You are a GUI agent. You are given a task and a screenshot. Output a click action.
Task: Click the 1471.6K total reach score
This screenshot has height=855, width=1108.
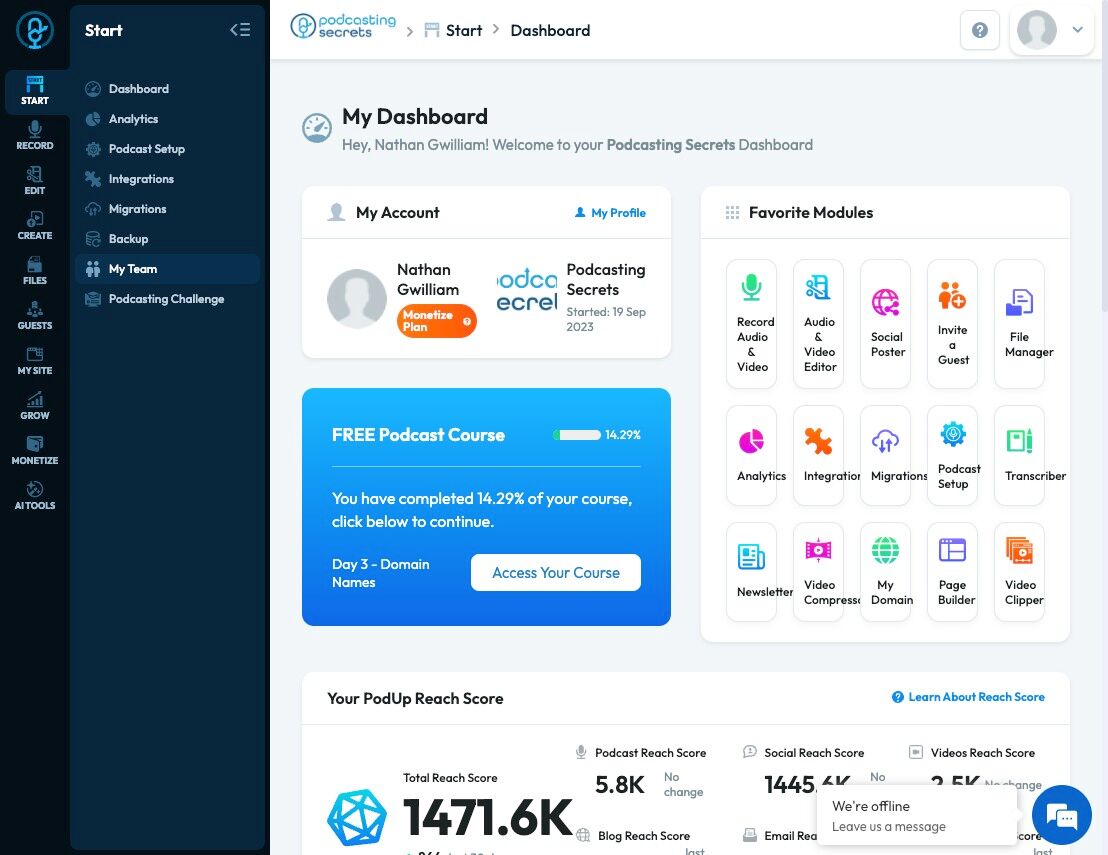pyautogui.click(x=487, y=818)
